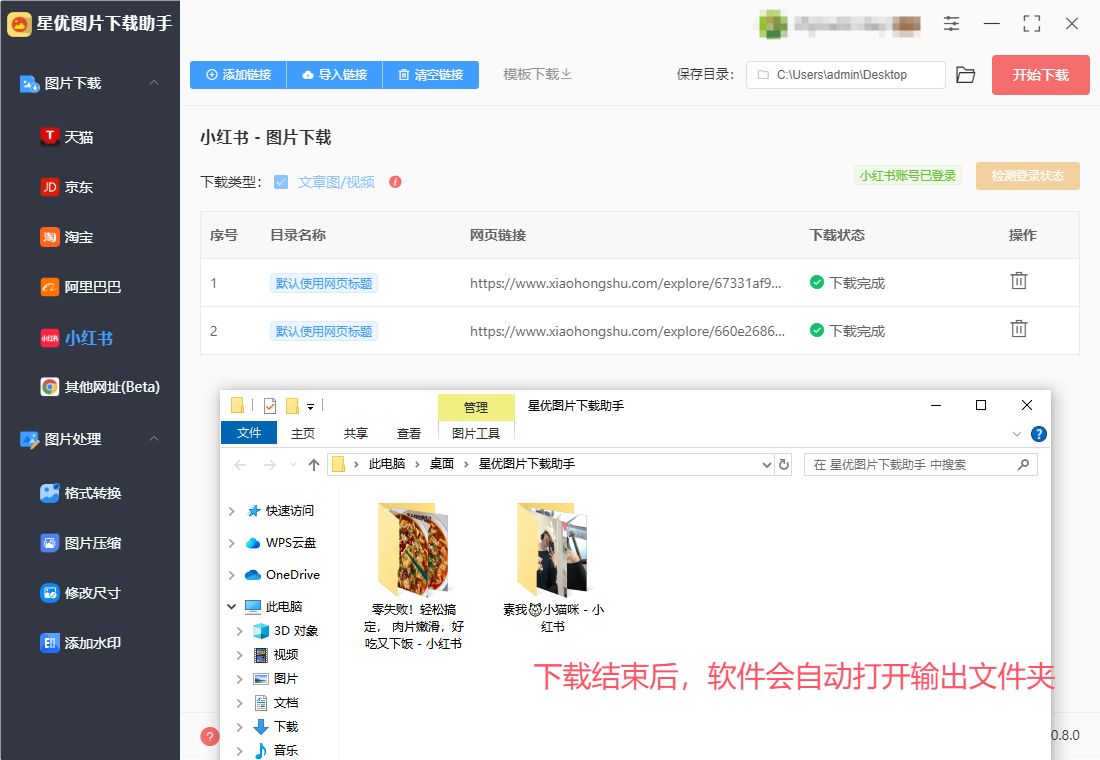The image size is (1100, 760).
Task: Click the 管理 contextual tab
Action: point(476,407)
